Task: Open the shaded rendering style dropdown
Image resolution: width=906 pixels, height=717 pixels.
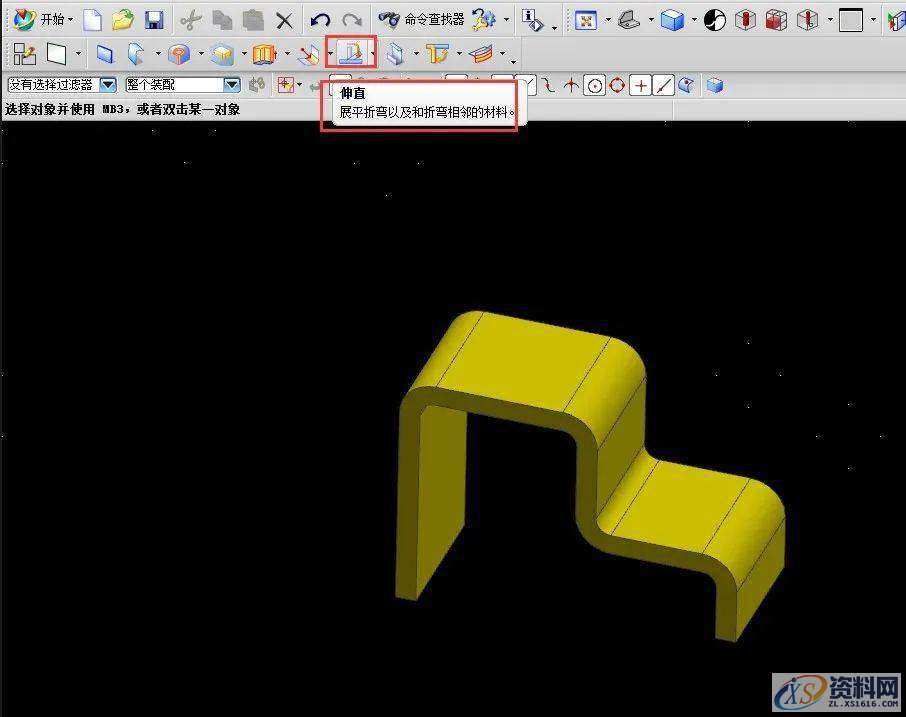Action: click(x=693, y=20)
